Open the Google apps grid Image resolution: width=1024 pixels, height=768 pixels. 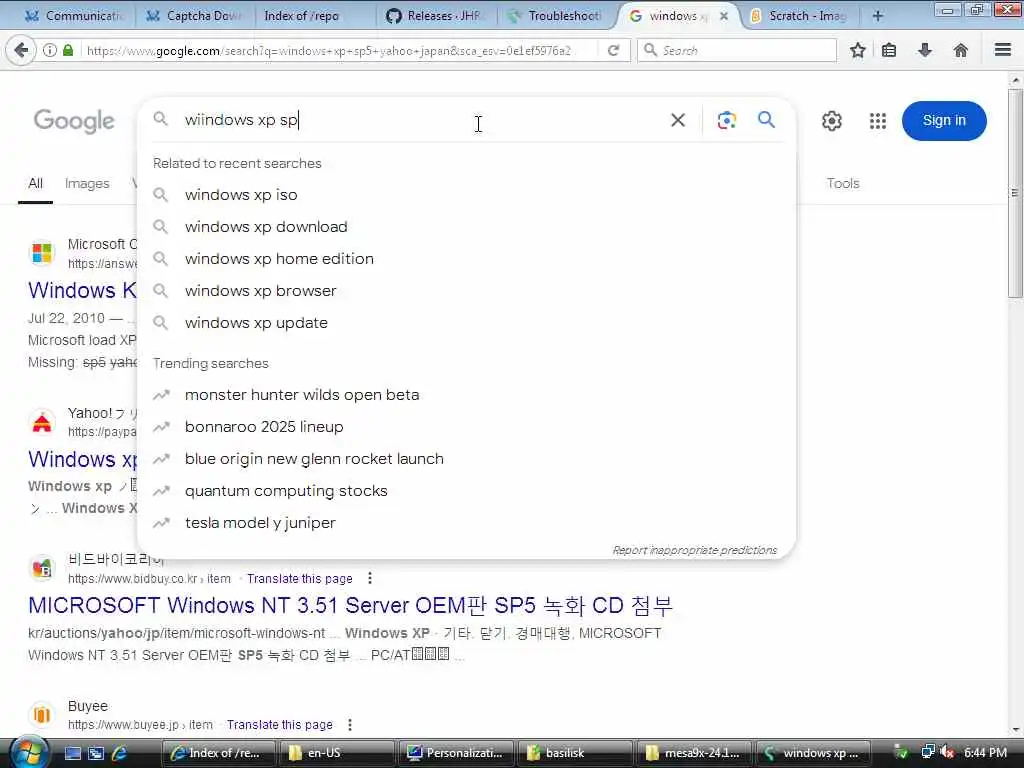coord(878,121)
